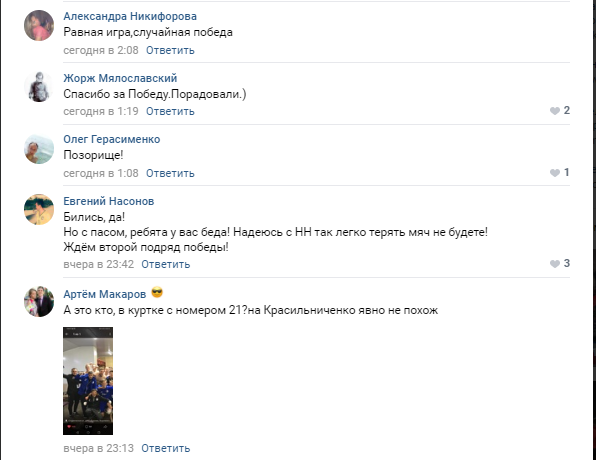Click sunglasses emoji next to Артём Макаров
This screenshot has width=596, height=460.
click(x=157, y=293)
